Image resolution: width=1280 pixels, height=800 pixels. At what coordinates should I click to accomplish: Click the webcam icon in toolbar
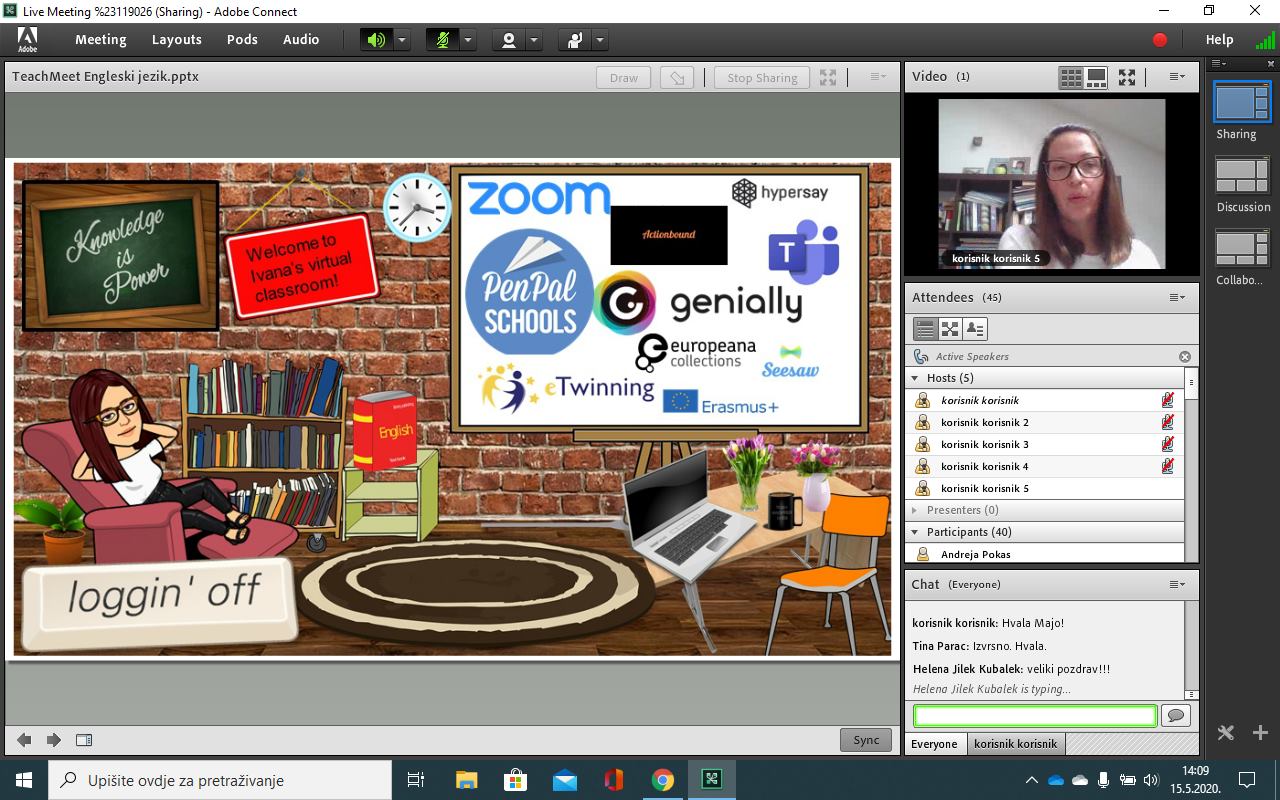pos(509,40)
